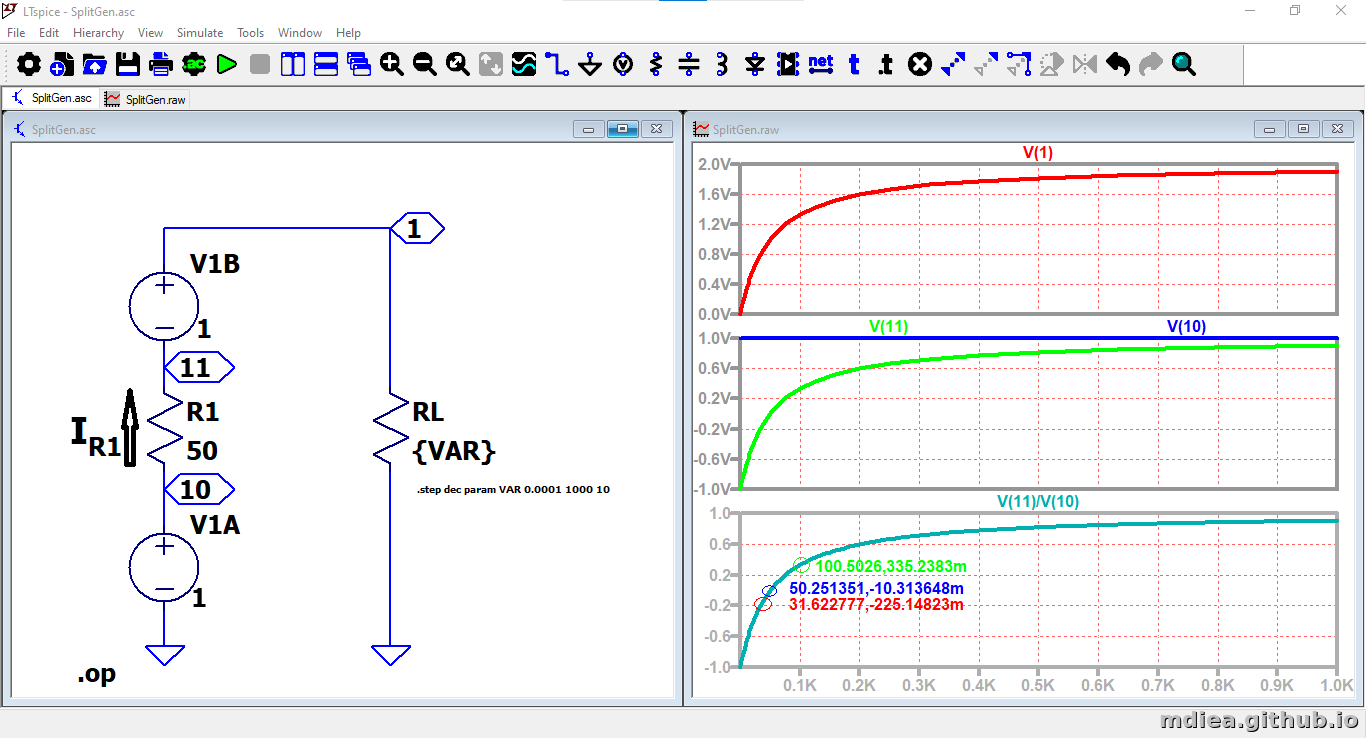Image resolution: width=1366 pixels, height=738 pixels.
Task: Click the gray Stop simulation button
Action: [260, 65]
